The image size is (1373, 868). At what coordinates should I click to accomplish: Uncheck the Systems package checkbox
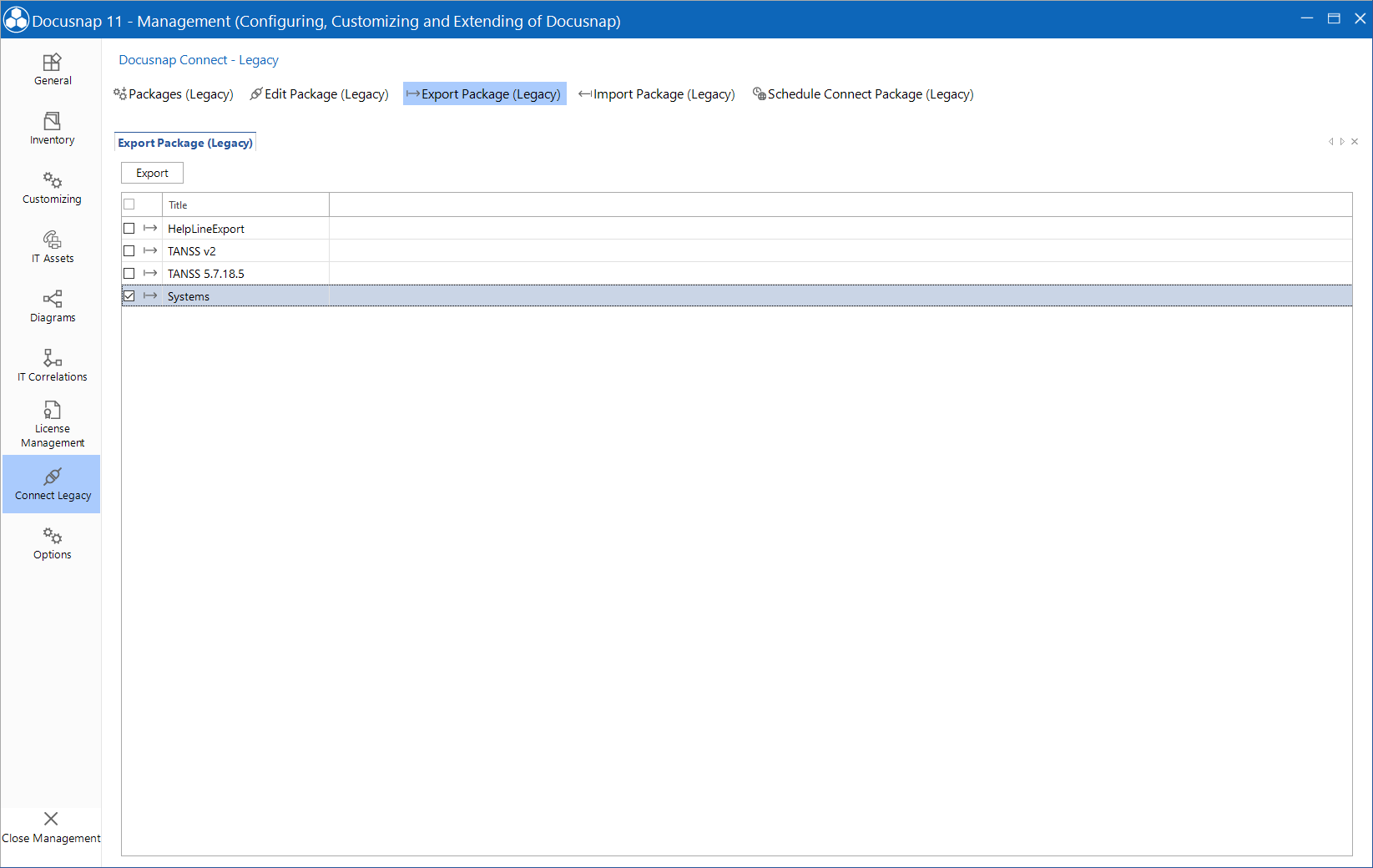tap(129, 295)
